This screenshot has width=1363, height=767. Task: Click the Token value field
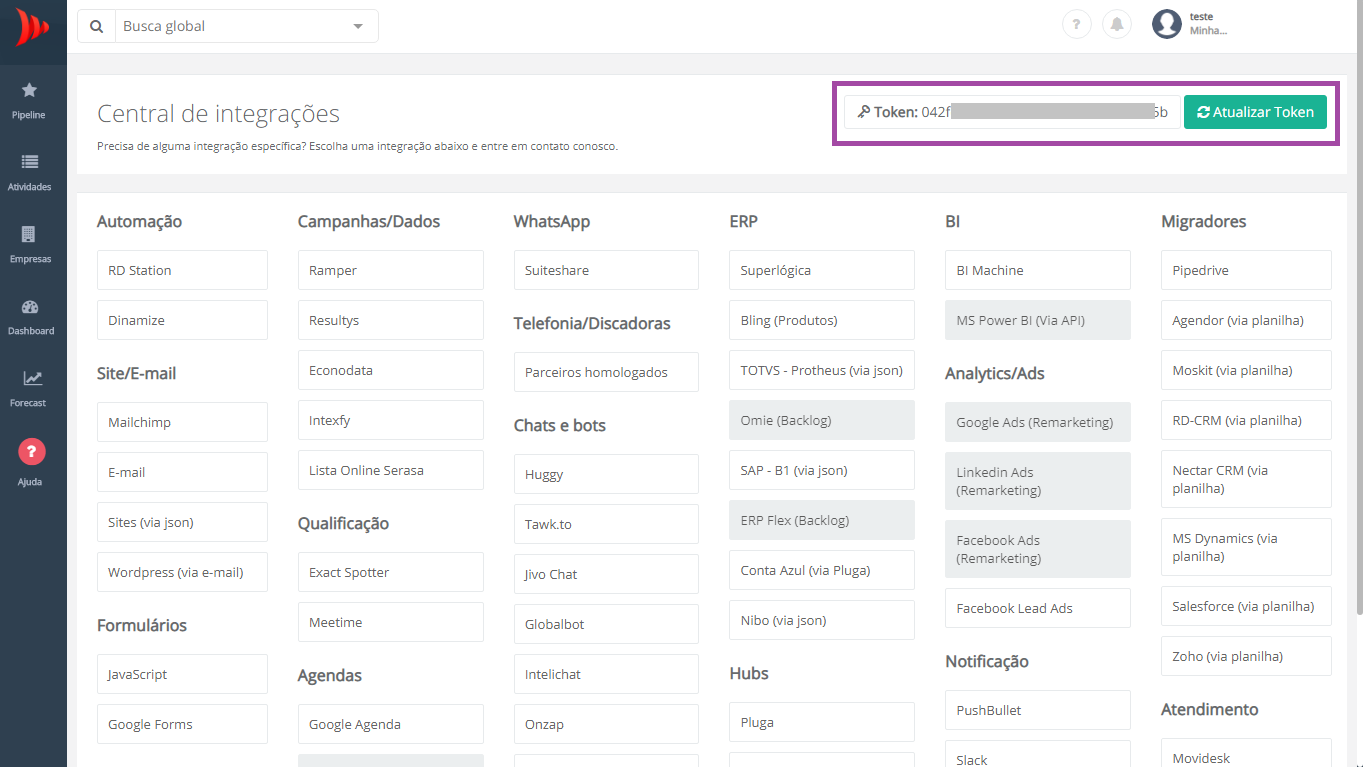(x=1012, y=112)
